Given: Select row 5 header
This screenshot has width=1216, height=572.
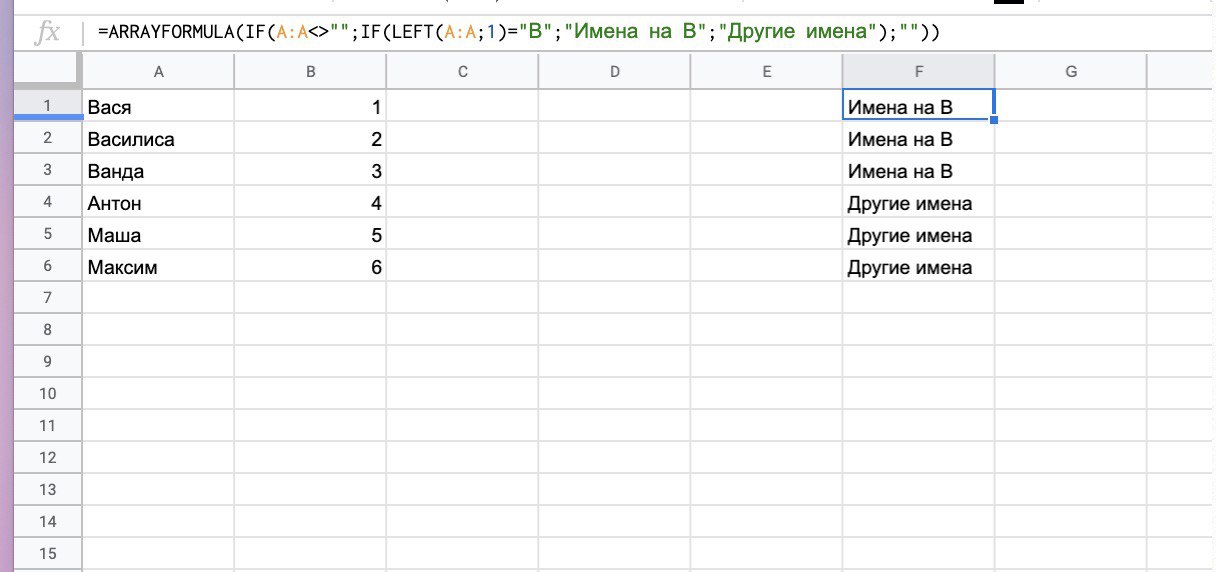Looking at the screenshot, I should pos(47,234).
